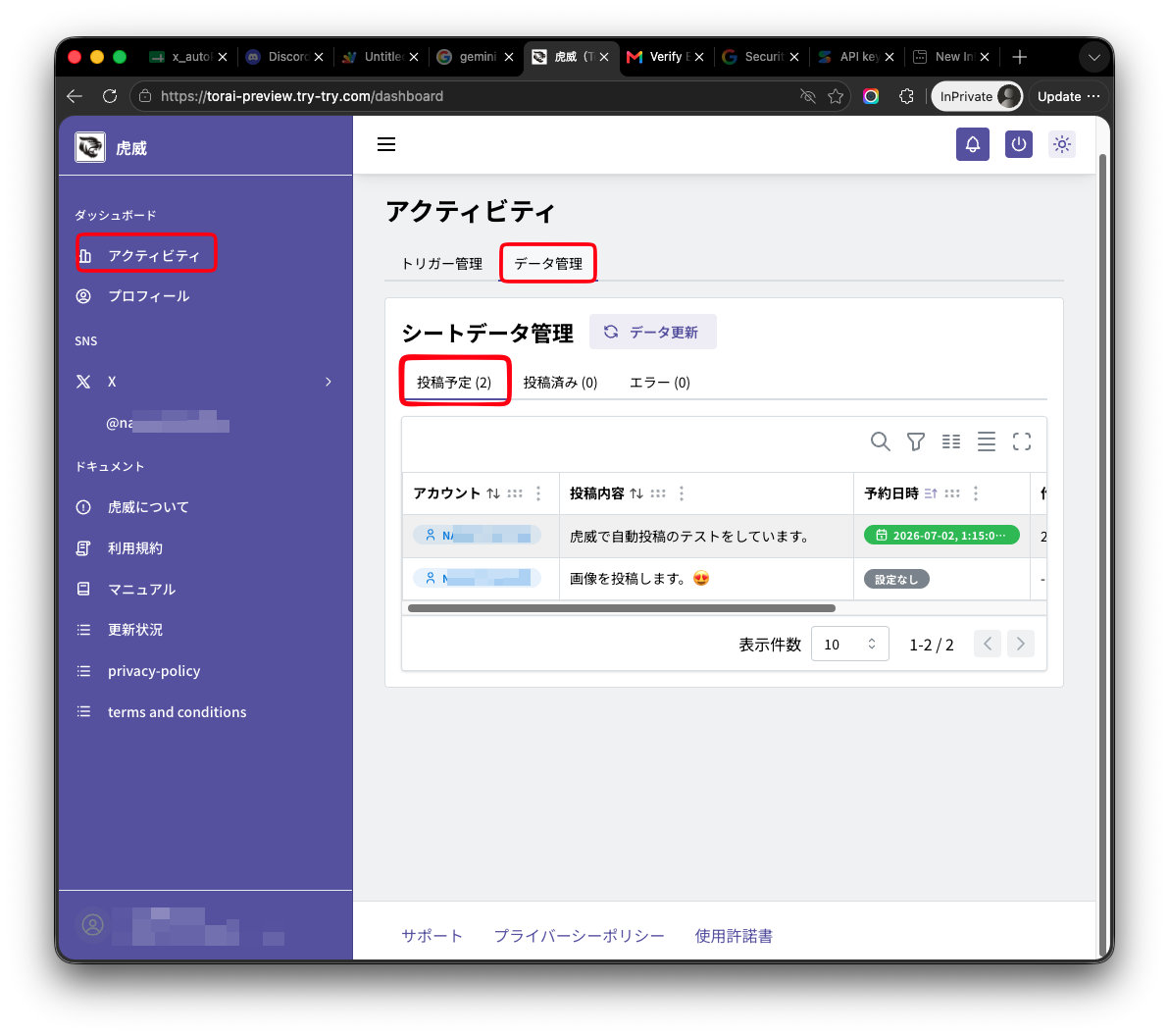Open terms and conditions sidebar item

[177, 711]
